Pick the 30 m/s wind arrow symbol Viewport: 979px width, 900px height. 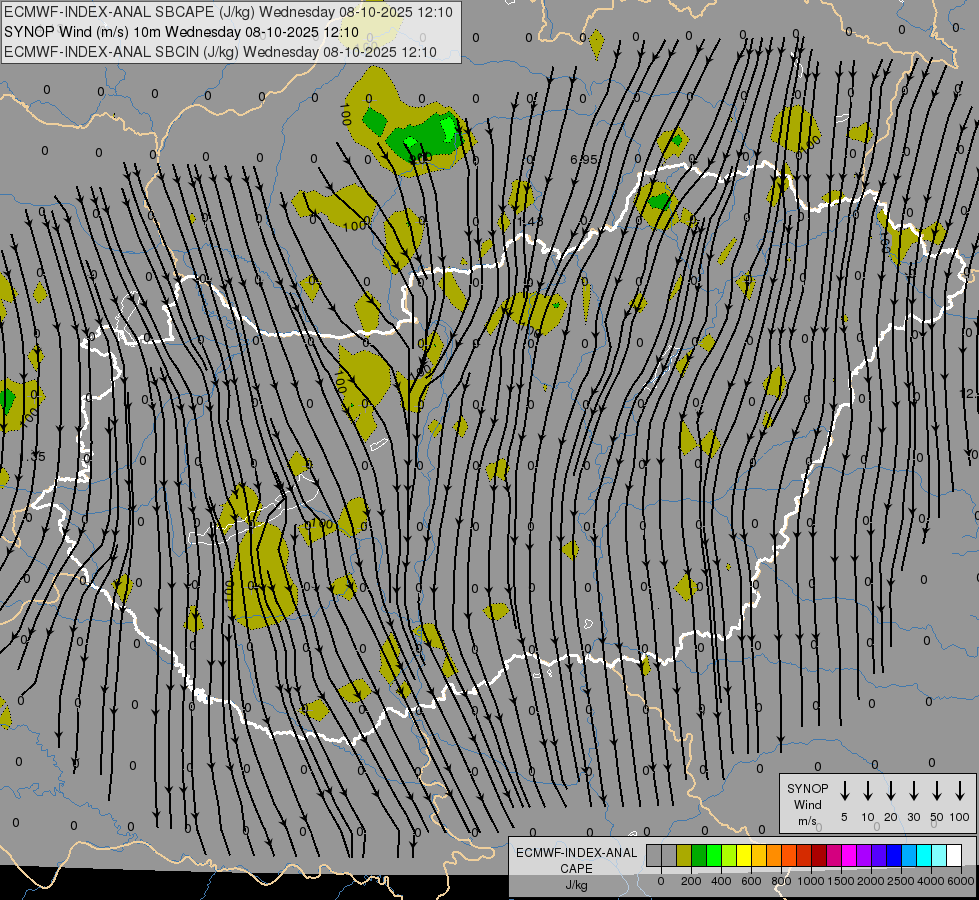point(914,790)
